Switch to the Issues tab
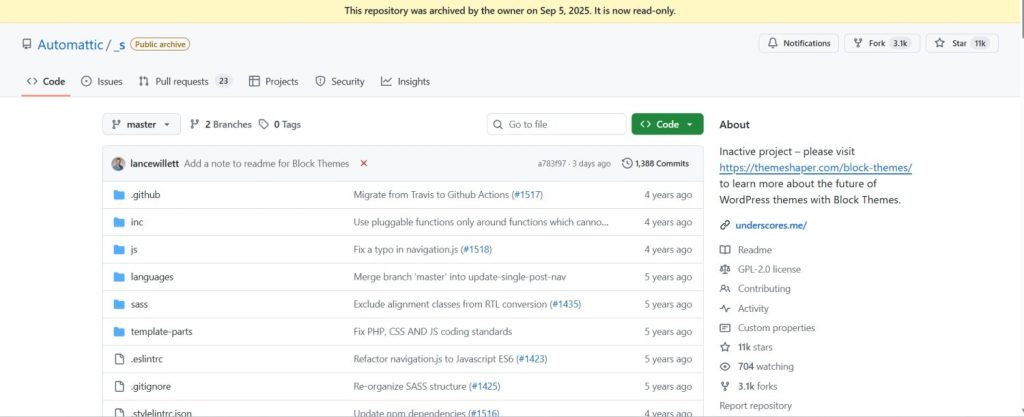1024x417 pixels. (x=102, y=81)
